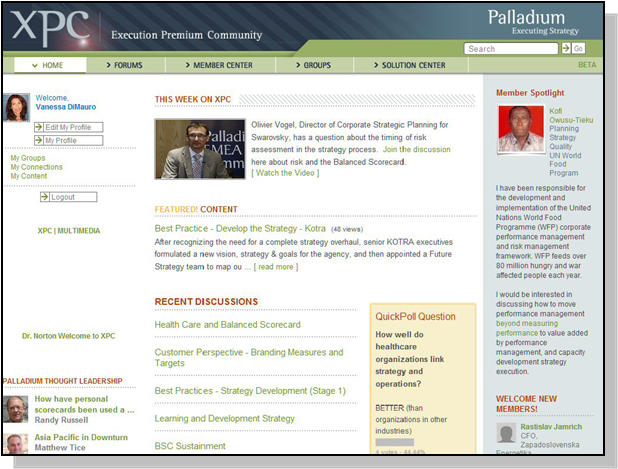Open the FORUMS menu tab

tap(125, 65)
